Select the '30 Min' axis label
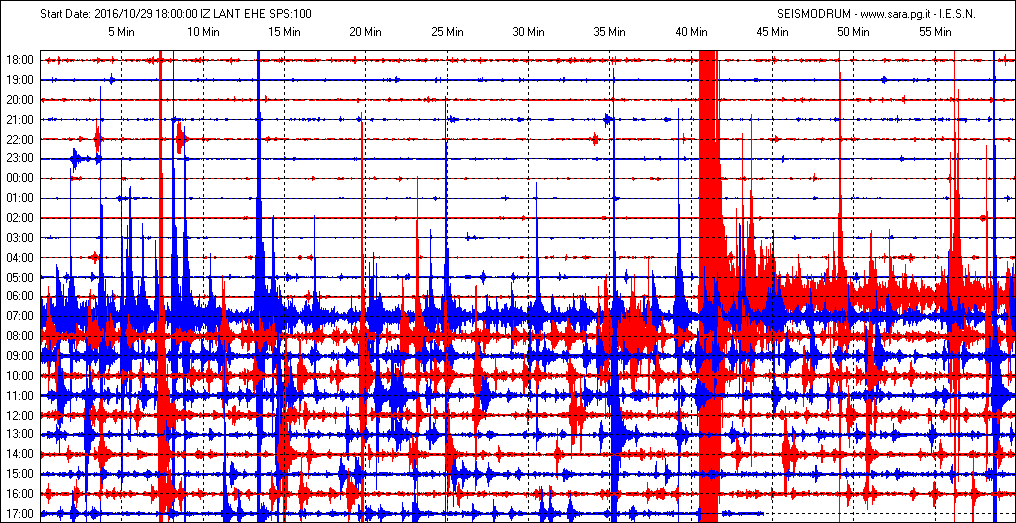Screen dimensions: 1016x523 click(527, 31)
